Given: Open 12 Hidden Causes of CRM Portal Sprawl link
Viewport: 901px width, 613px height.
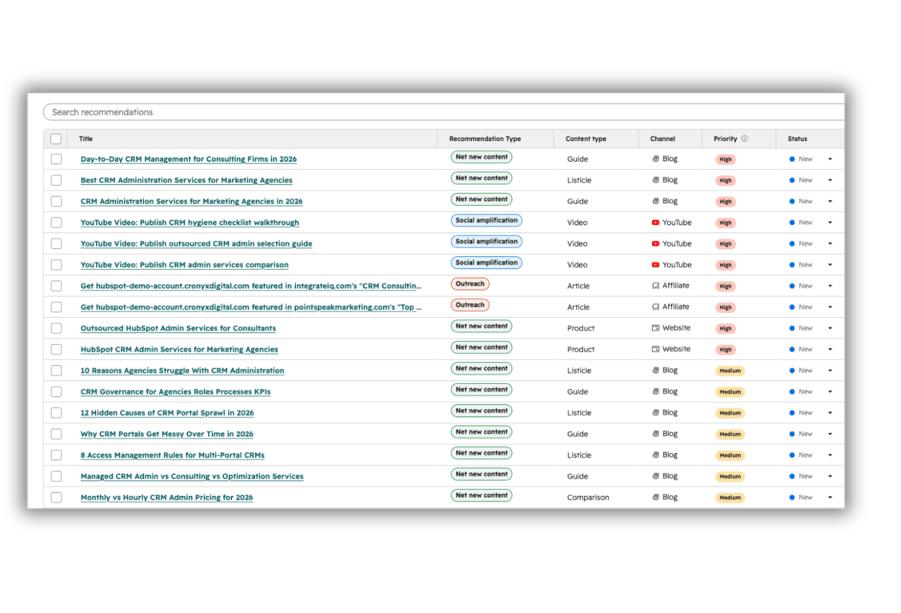Looking at the screenshot, I should [x=167, y=413].
